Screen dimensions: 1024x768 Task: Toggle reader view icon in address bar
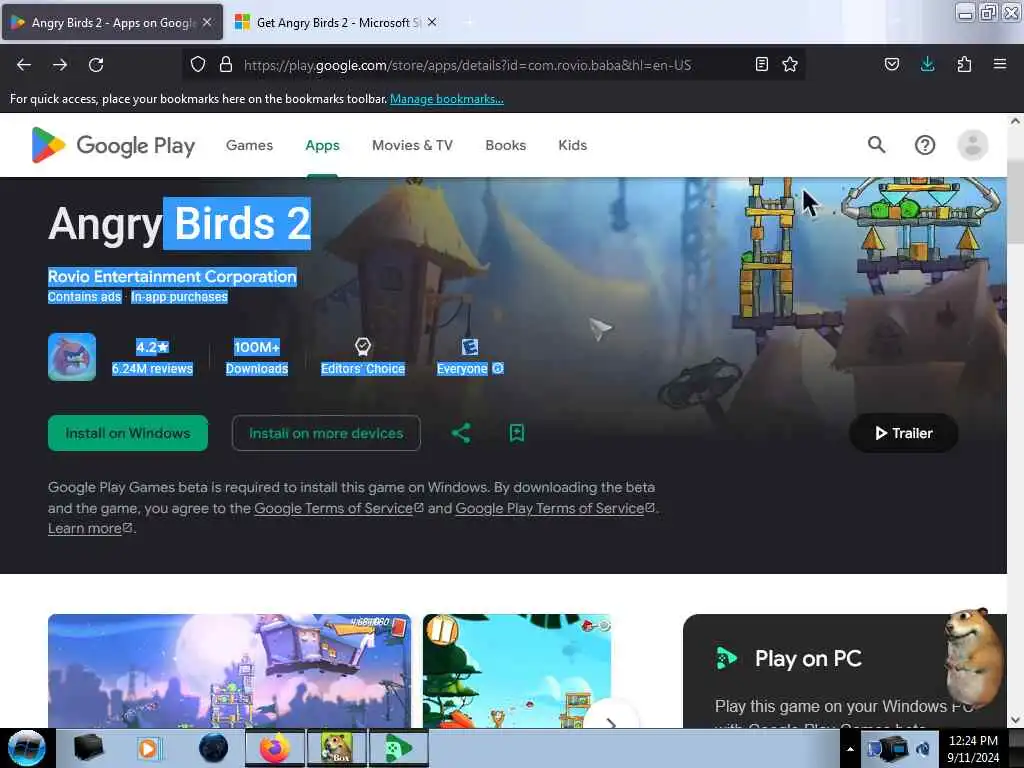coord(761,64)
